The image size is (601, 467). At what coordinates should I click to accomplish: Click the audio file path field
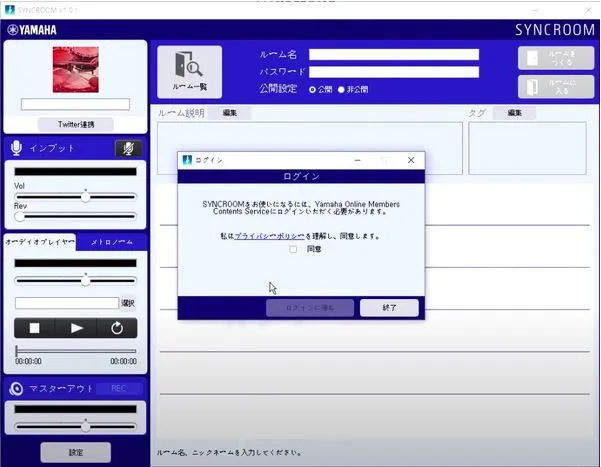tap(67, 303)
